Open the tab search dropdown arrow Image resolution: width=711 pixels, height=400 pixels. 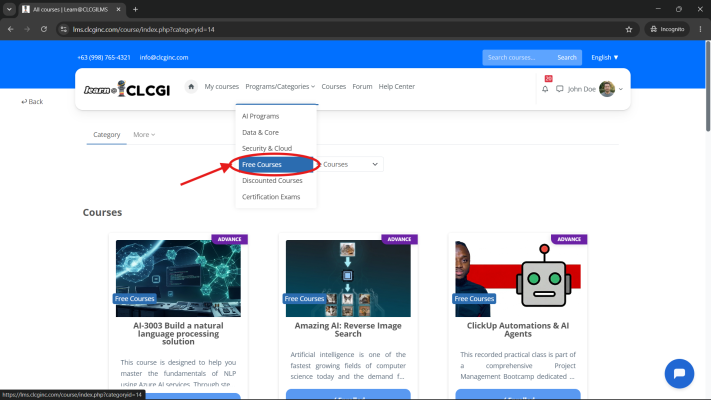[9, 10]
